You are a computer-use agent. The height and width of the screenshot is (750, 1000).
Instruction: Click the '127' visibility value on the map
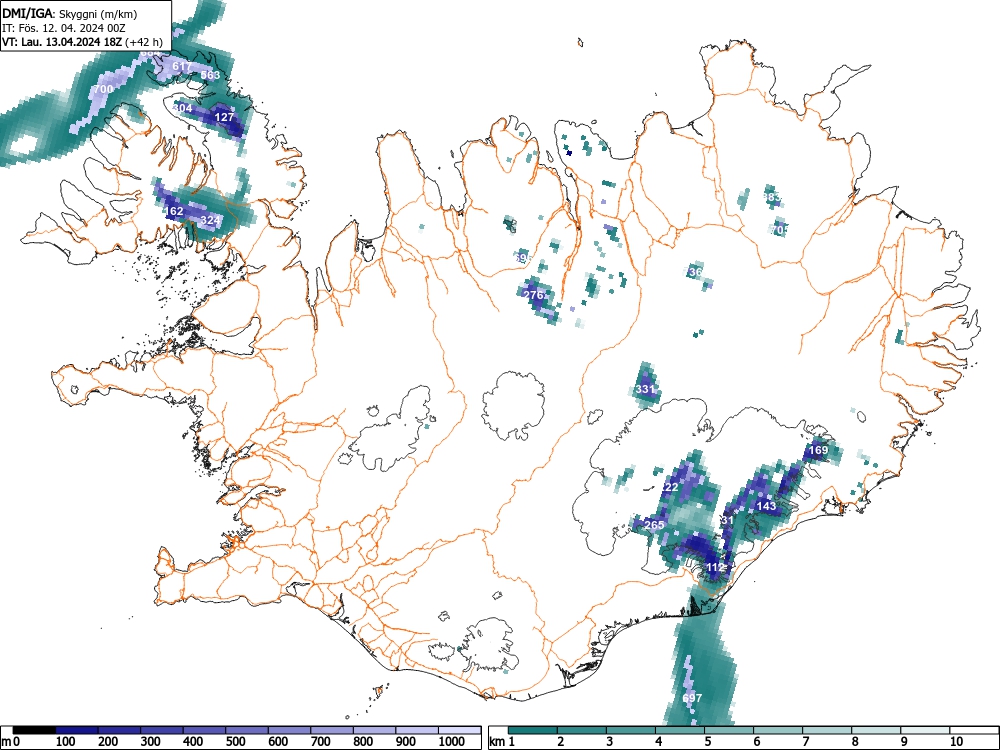pyautogui.click(x=224, y=117)
